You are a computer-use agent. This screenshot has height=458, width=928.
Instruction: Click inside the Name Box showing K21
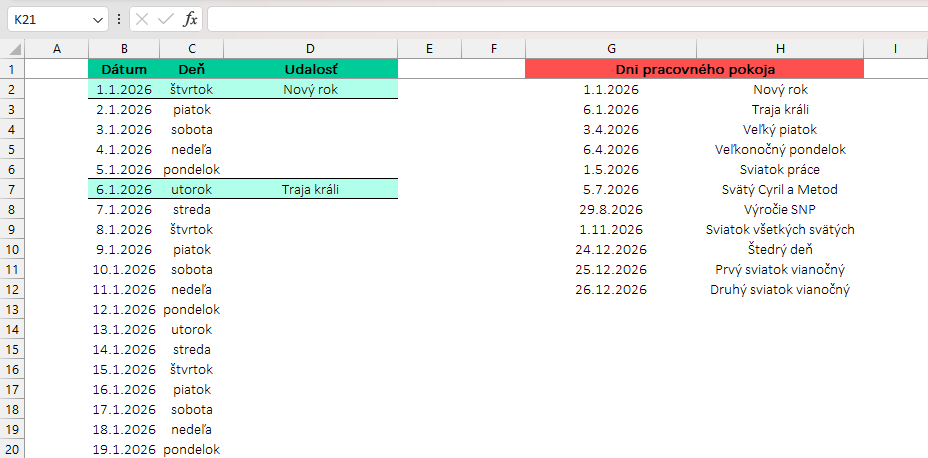(x=48, y=20)
